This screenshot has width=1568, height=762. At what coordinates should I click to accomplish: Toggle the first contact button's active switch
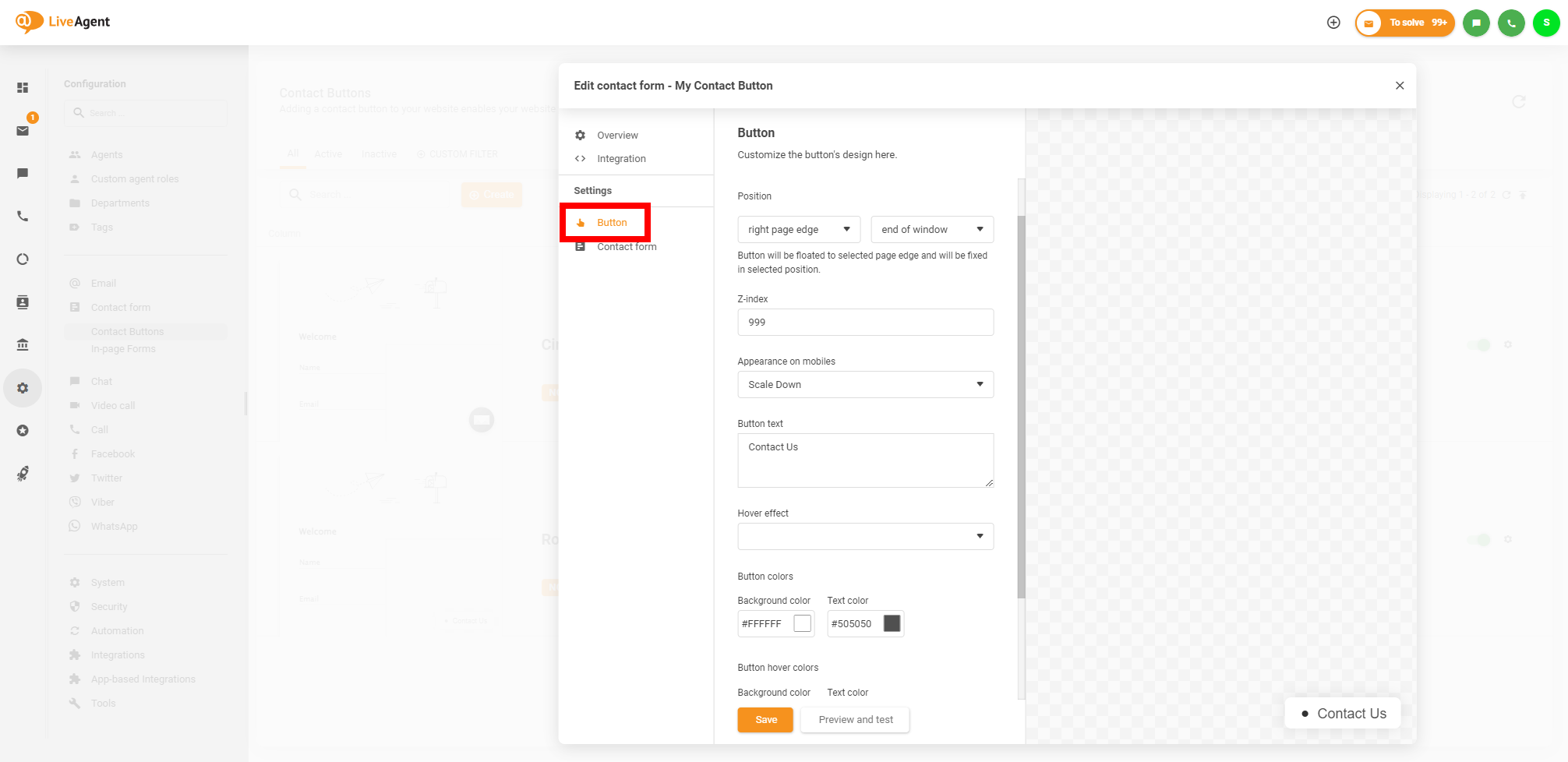click(1478, 344)
